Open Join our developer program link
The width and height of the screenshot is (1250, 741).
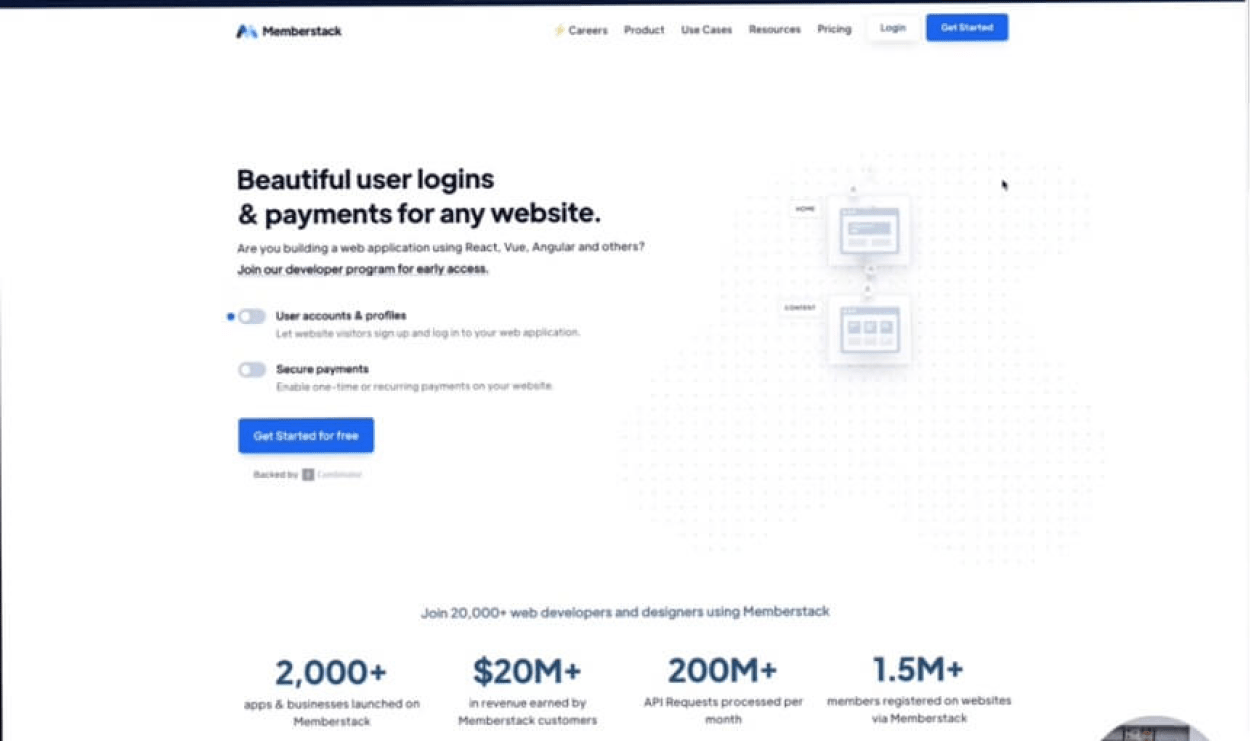pyautogui.click(x=363, y=270)
